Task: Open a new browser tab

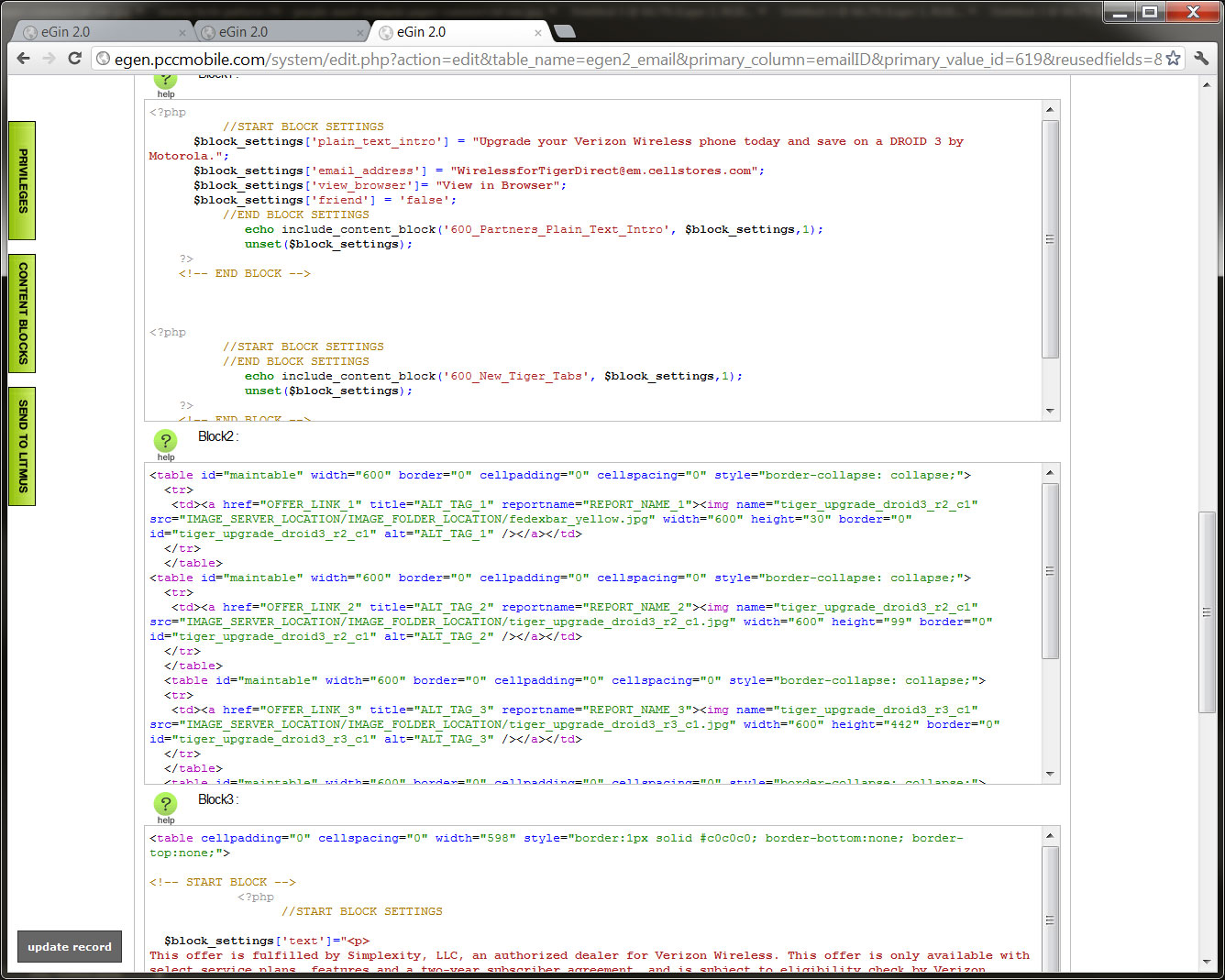Action: [565, 32]
